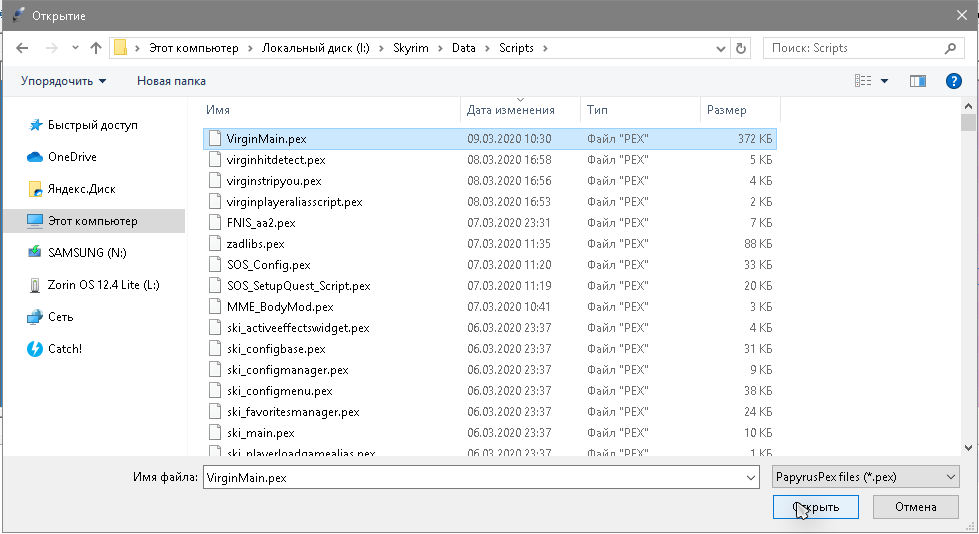979x534 pixels.
Task: Open Яндекс.Диск in the navigation pane
Action: 82,189
